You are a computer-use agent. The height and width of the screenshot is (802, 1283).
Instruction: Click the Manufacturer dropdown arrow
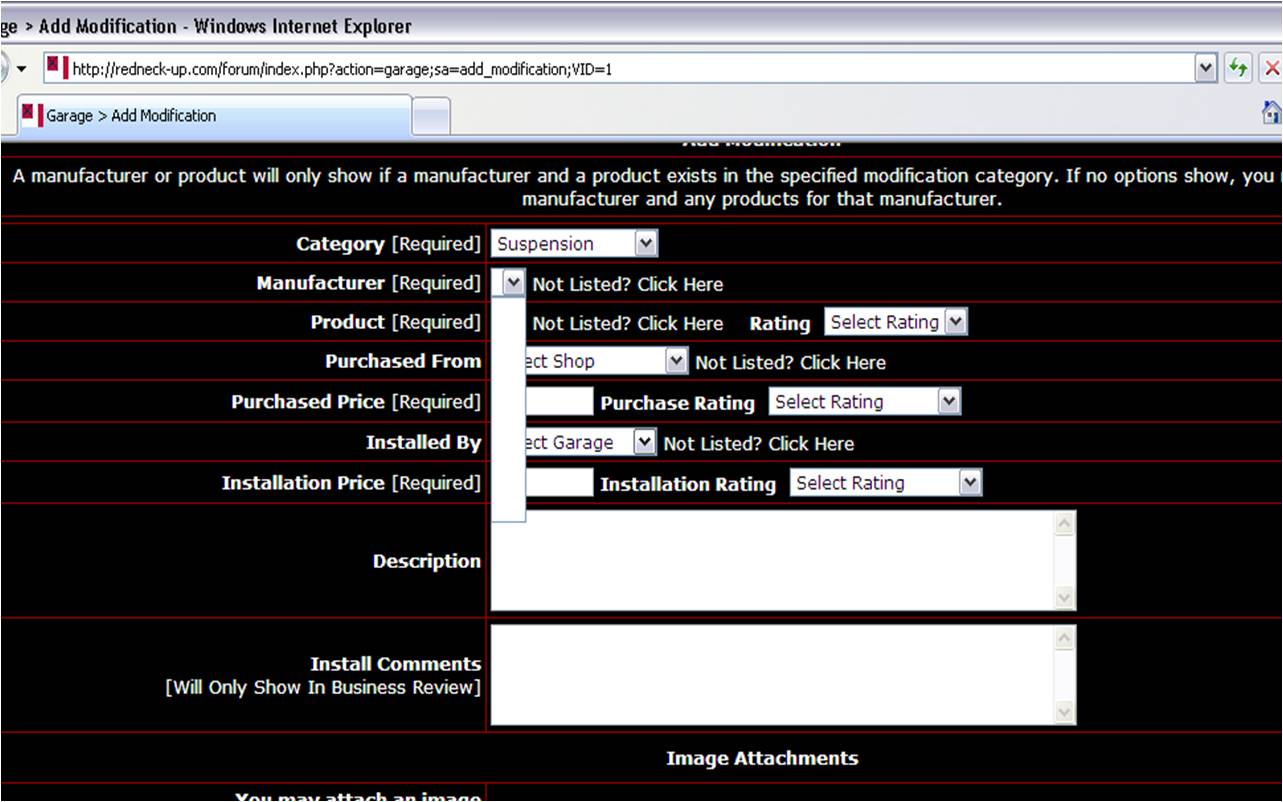512,283
